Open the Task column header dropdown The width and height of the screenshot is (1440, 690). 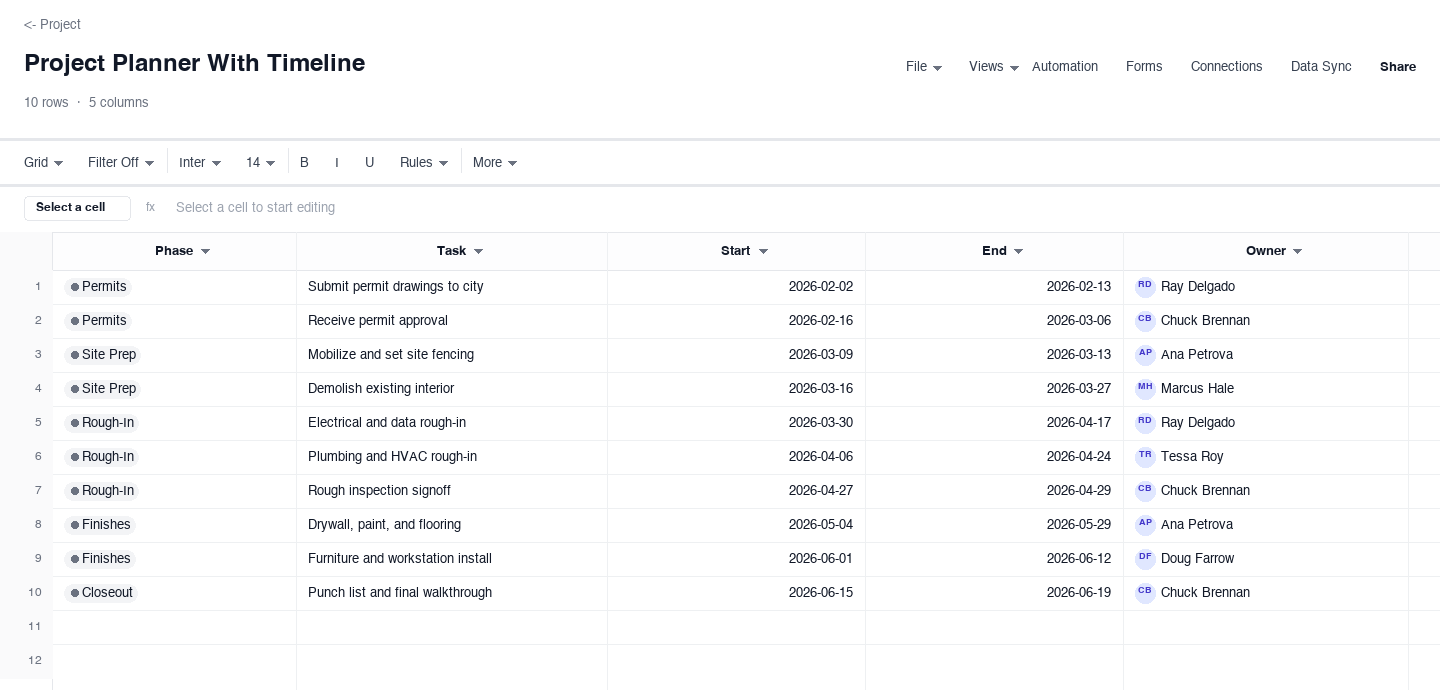coord(478,251)
